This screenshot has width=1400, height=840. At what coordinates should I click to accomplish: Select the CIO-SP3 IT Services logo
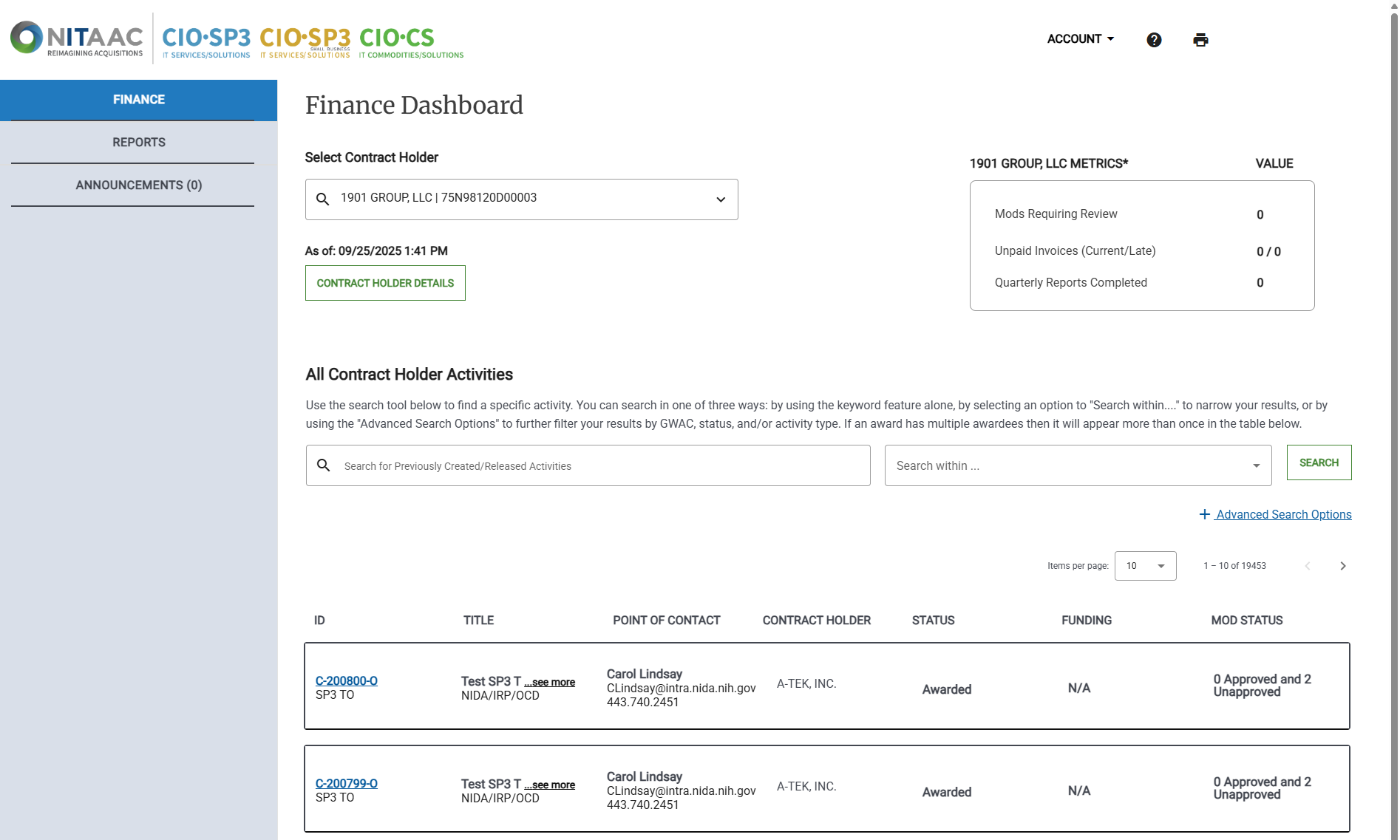[x=205, y=41]
